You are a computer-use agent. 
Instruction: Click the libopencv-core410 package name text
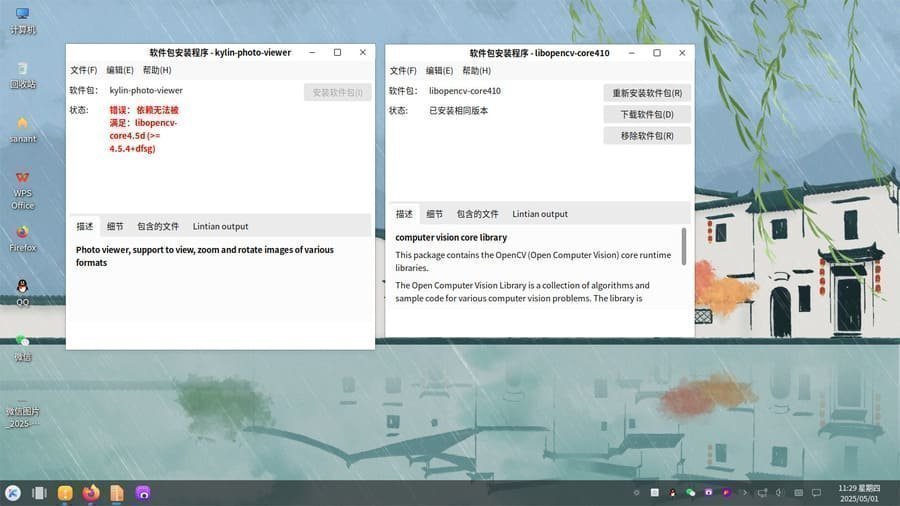[x=465, y=91]
